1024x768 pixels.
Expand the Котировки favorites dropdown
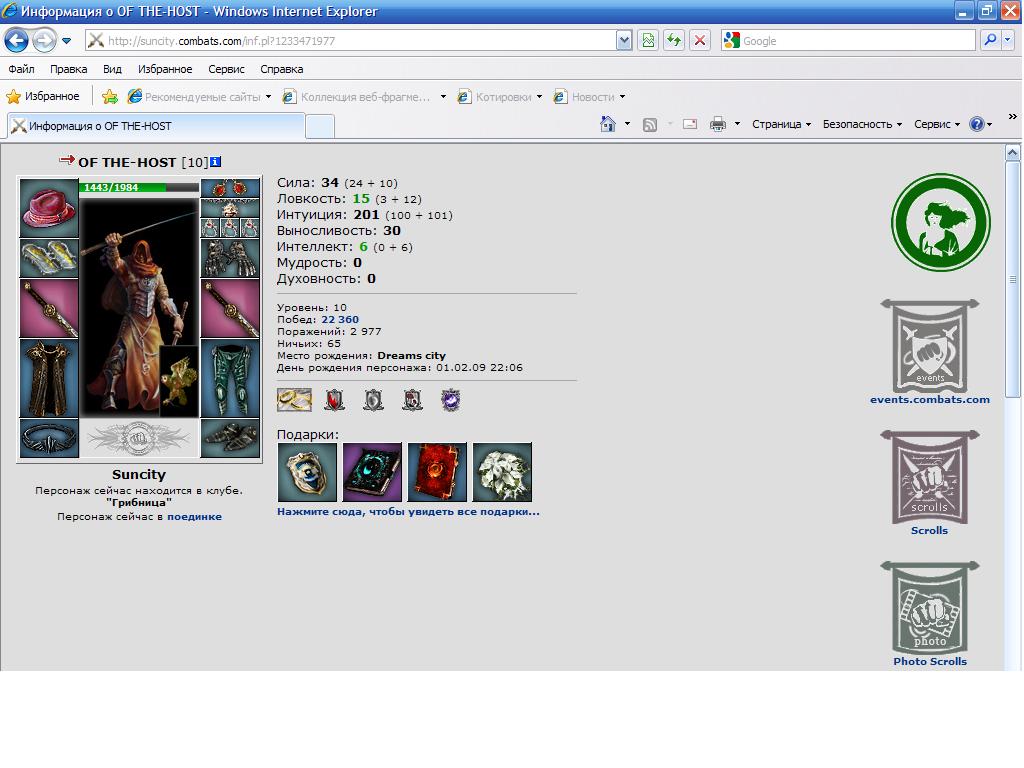click(x=539, y=97)
